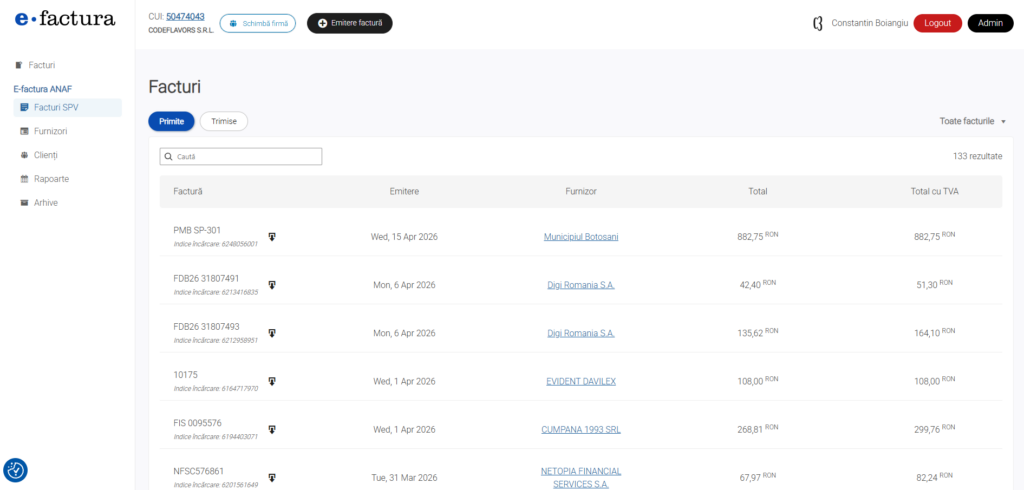
Task: Click the download icon beside PMB SP-301
Action: click(272, 237)
